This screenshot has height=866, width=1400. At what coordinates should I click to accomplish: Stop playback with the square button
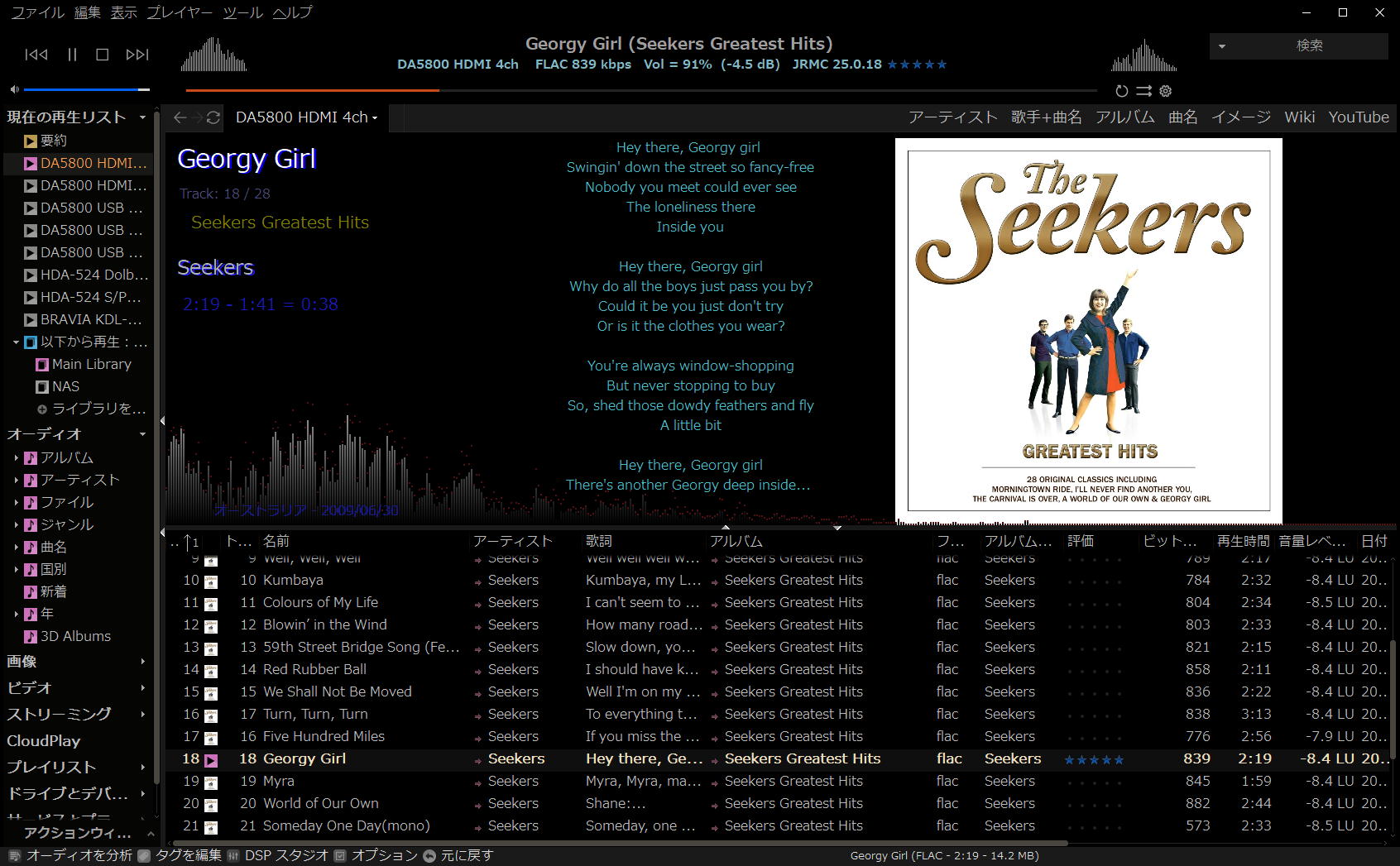click(103, 55)
